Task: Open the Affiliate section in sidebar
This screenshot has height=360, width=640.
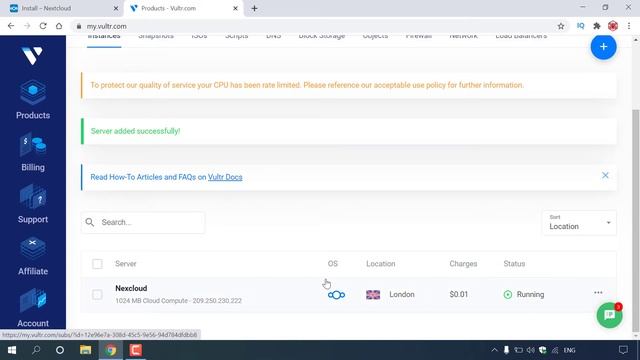Action: pyautogui.click(x=33, y=256)
